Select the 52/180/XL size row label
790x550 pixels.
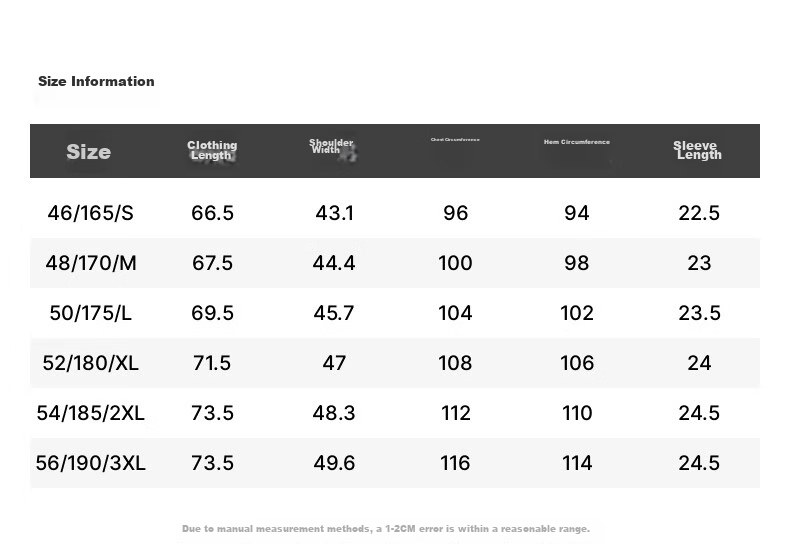click(91, 363)
